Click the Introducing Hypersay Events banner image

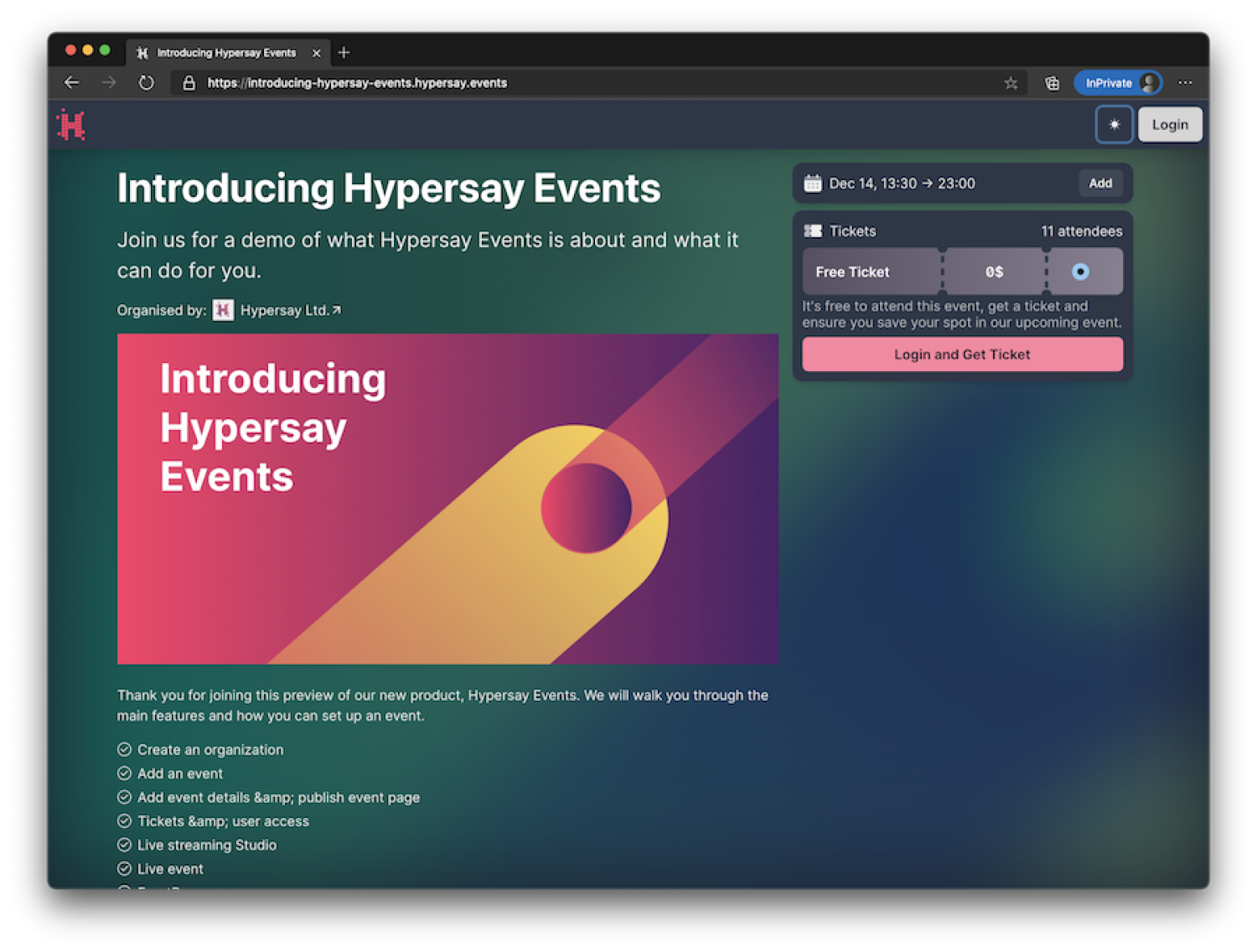click(447, 499)
